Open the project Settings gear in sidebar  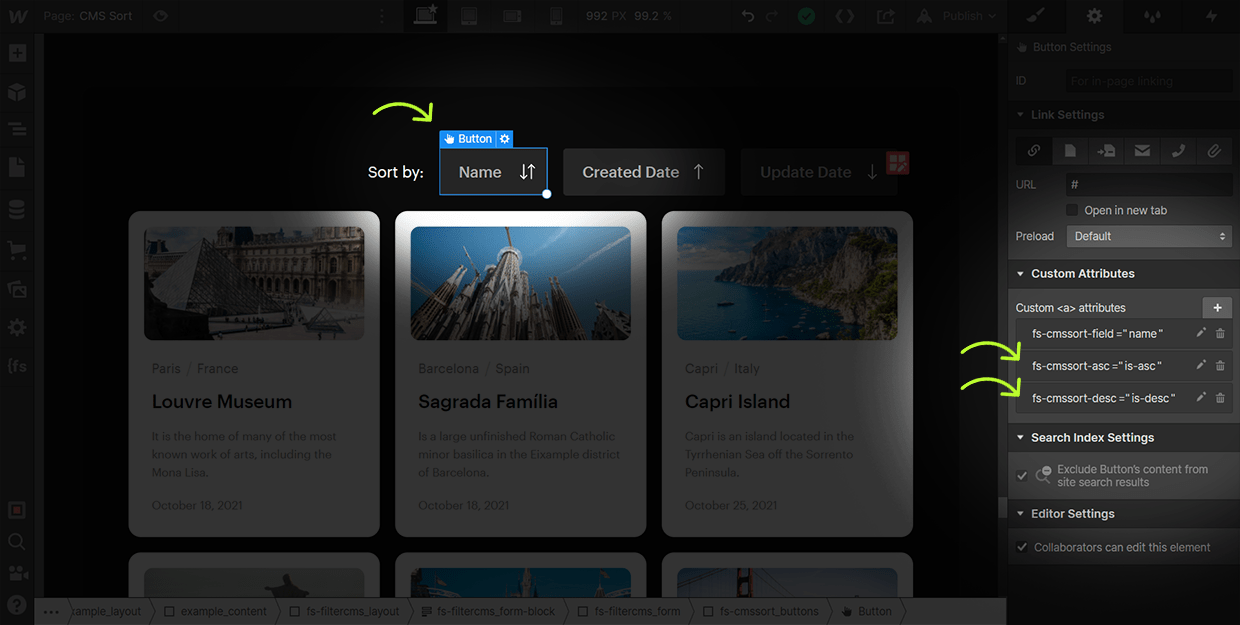17,328
